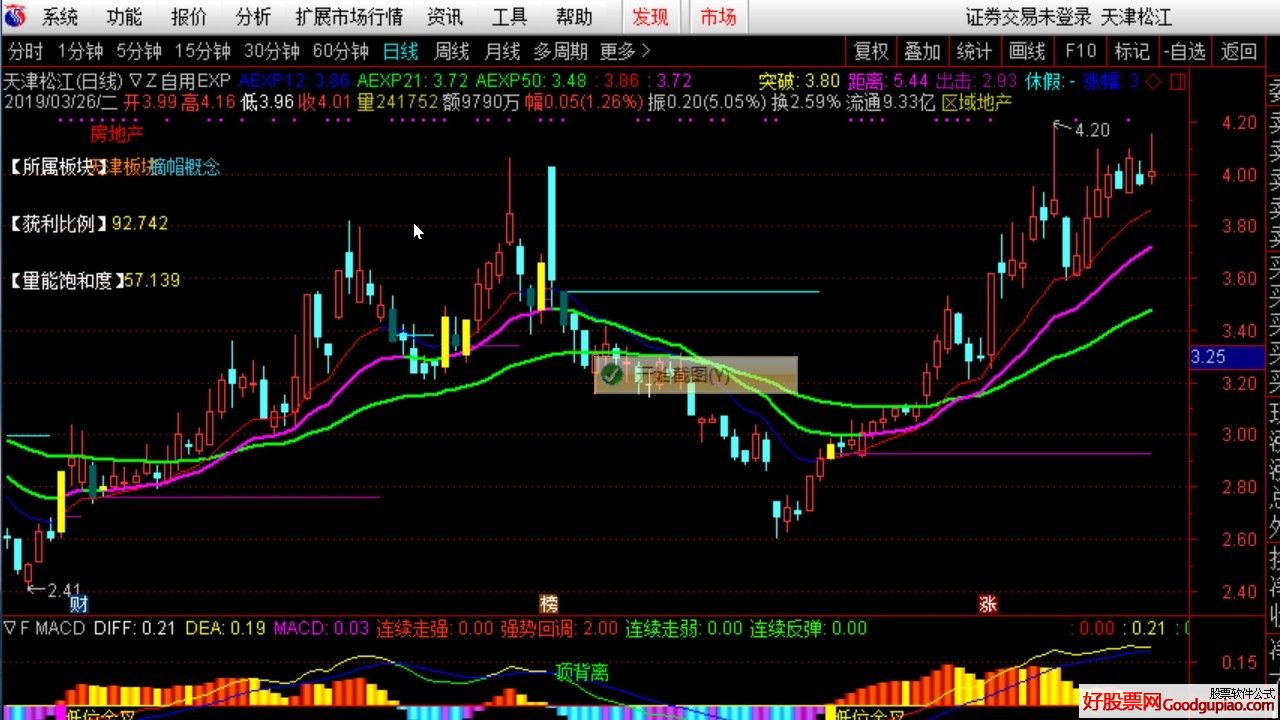Open the 报价 menu
Image resolution: width=1280 pixels, height=720 pixels.
pyautogui.click(x=189, y=17)
